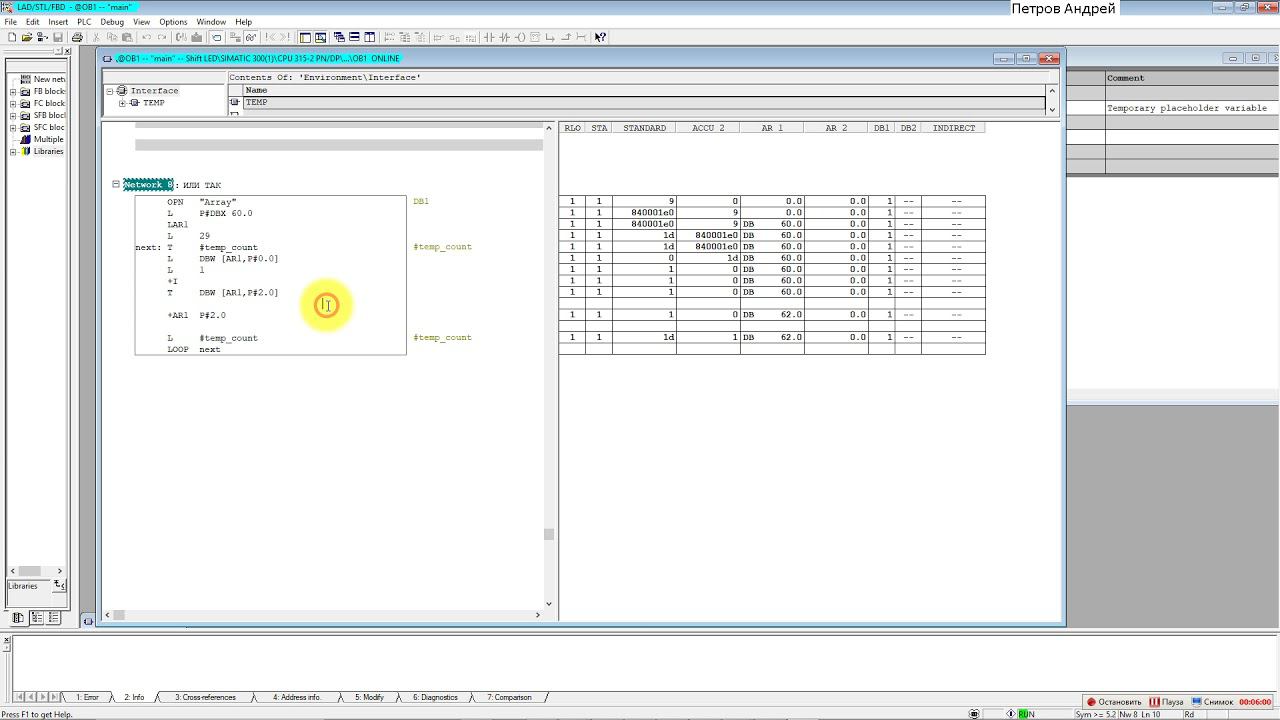The image size is (1280, 720).
Task: Toggle the Overviews panel toolbar icon
Action: [305, 37]
